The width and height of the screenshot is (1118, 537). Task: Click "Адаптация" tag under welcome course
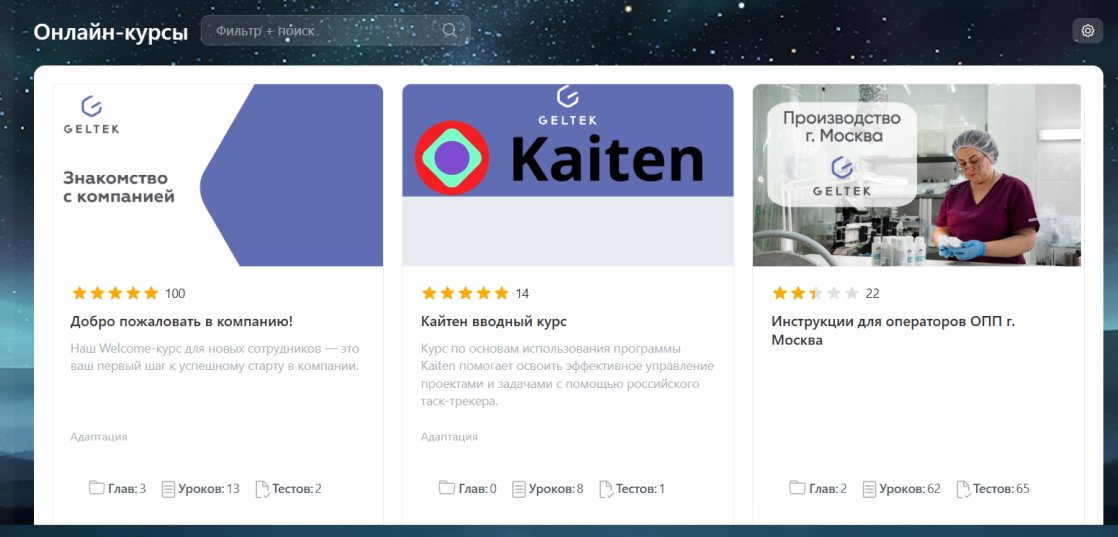(x=99, y=436)
